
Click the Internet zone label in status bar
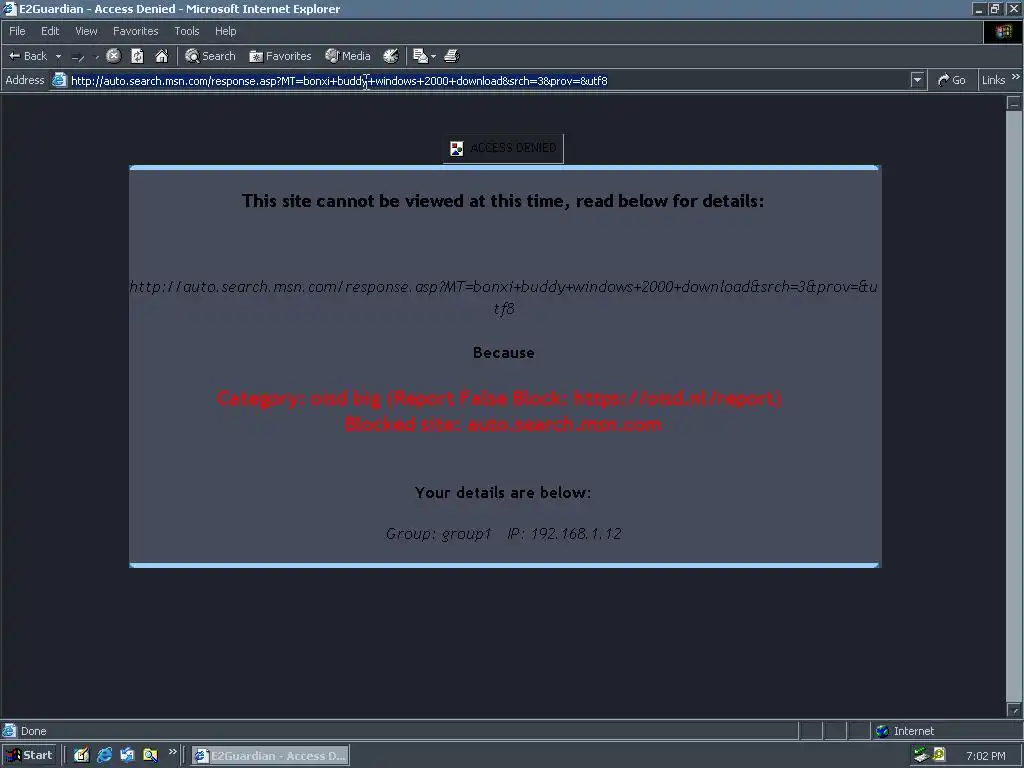point(914,731)
